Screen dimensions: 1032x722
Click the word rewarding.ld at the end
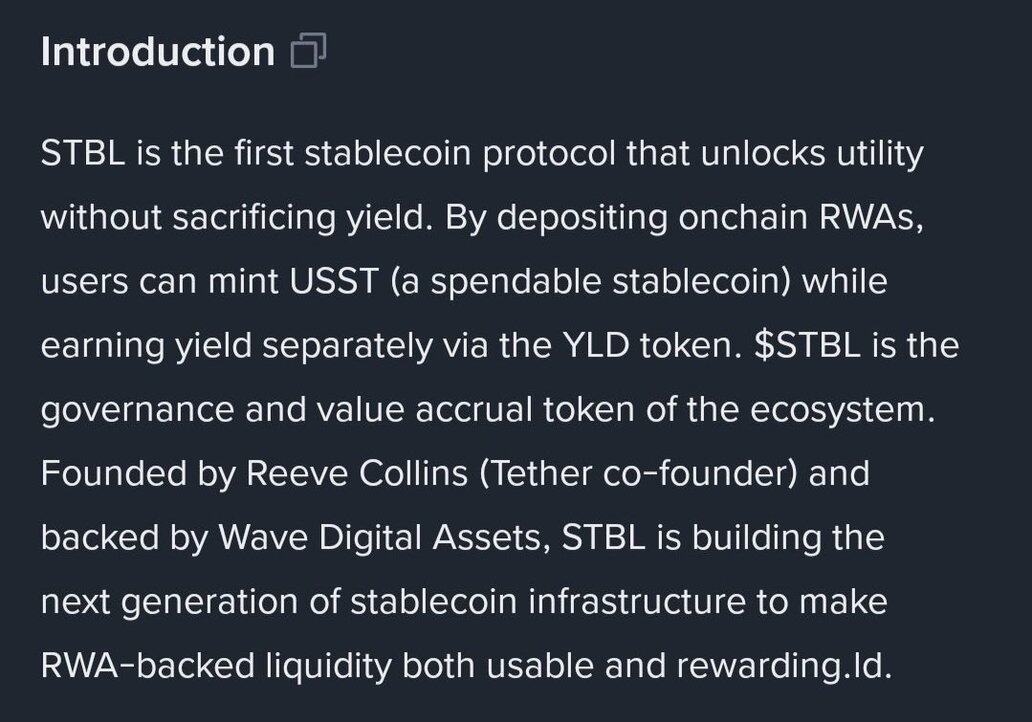point(784,665)
